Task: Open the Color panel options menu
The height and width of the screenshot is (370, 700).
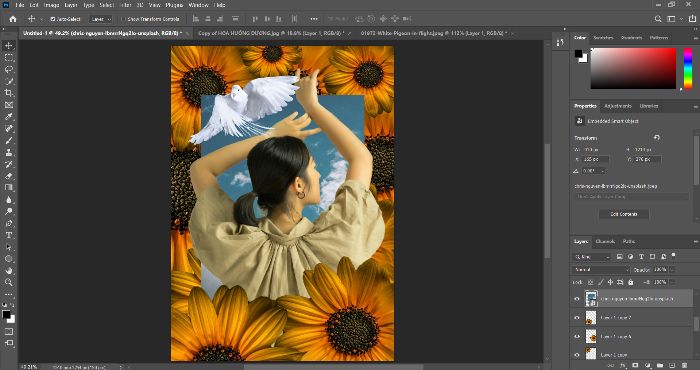Action: 695,38
